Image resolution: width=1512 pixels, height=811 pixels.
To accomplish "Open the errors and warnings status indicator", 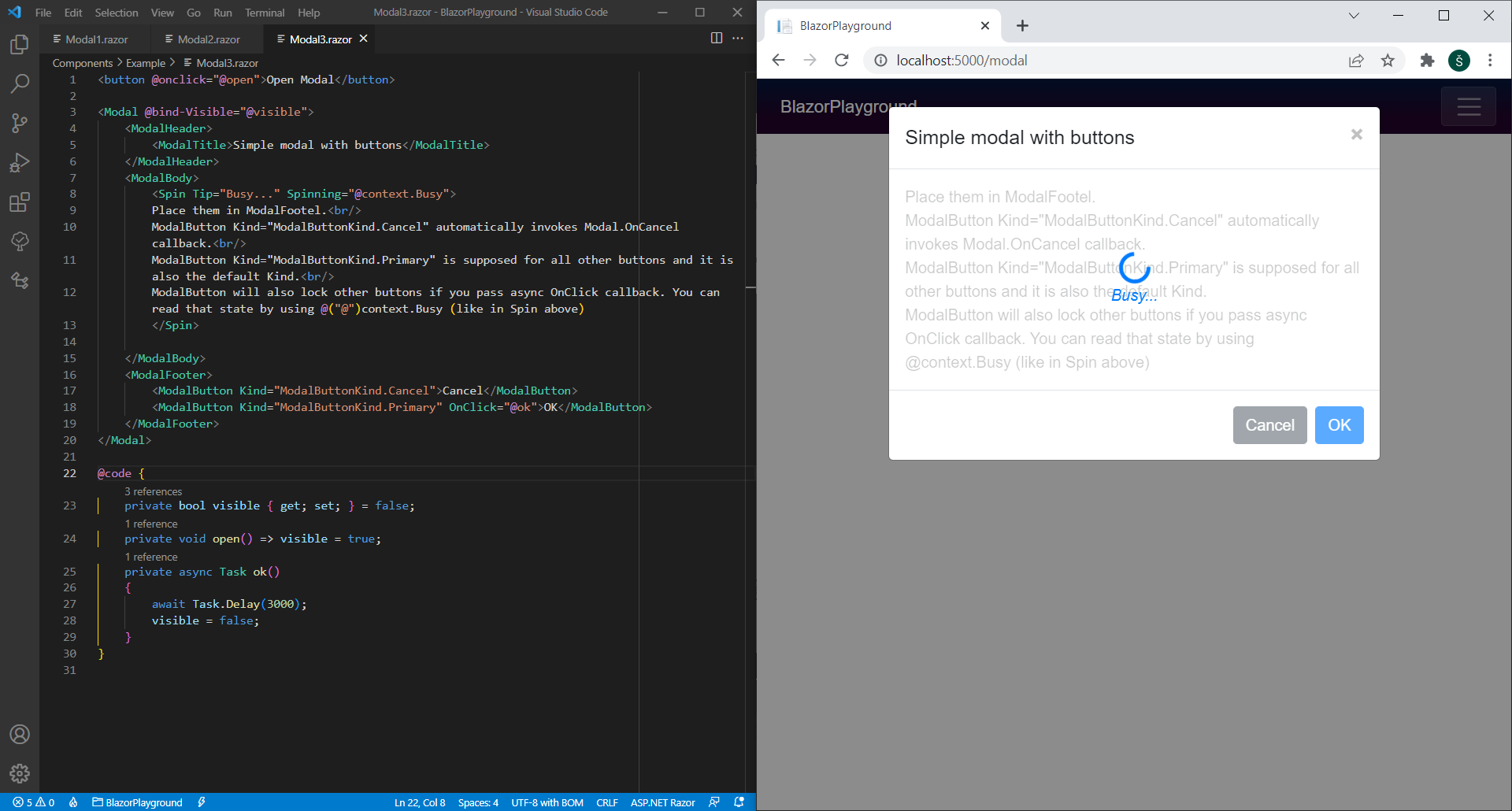I will [34, 802].
